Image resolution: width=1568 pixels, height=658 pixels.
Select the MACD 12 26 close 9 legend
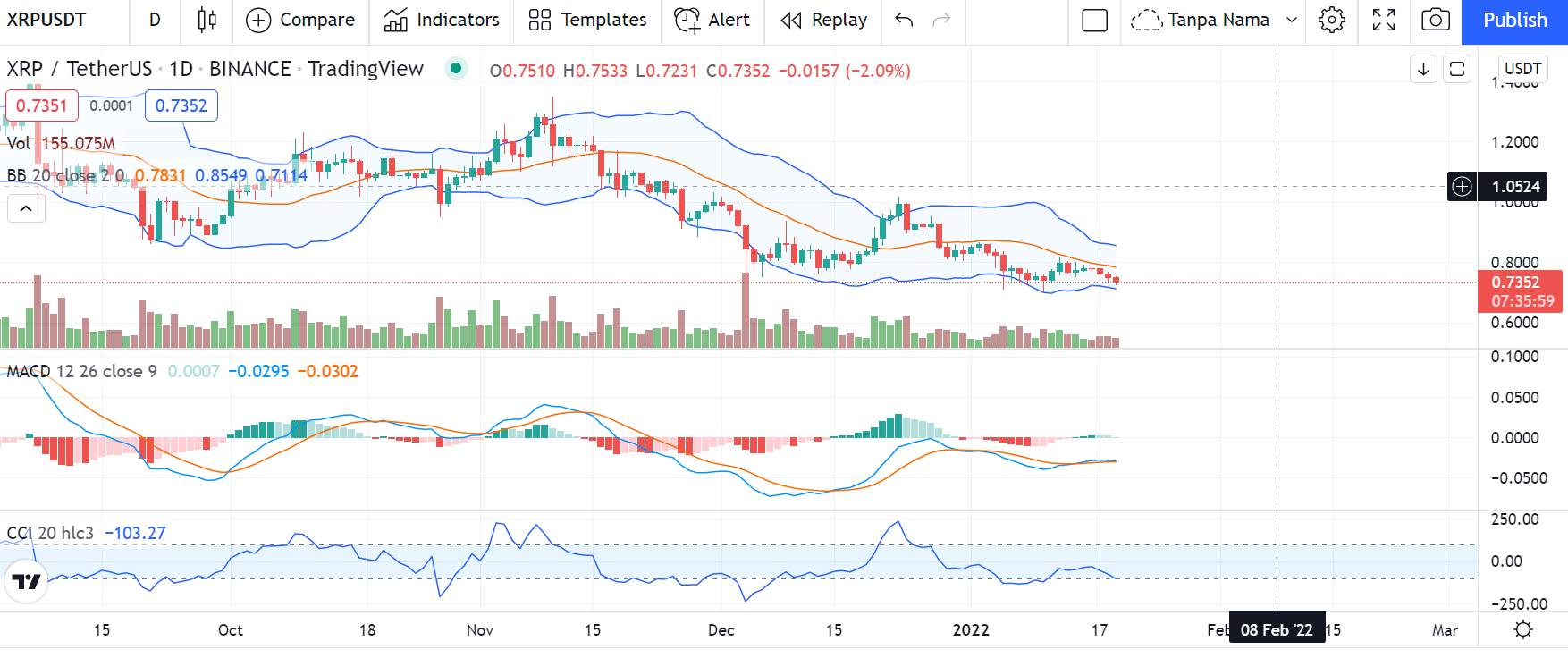coord(82,371)
